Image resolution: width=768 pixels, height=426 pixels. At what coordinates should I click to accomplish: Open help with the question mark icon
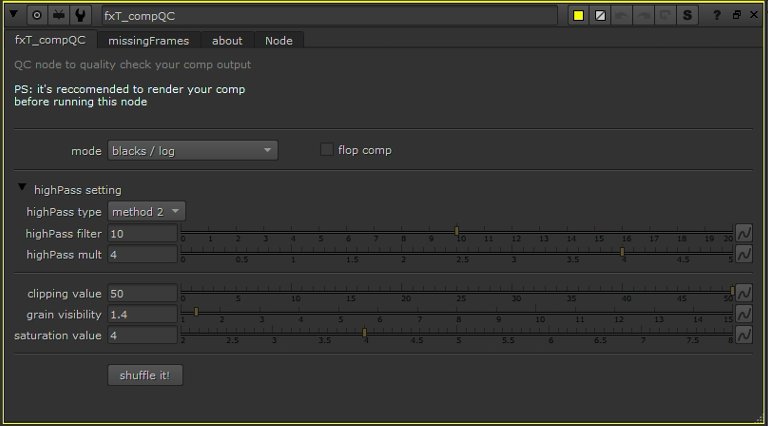pyautogui.click(x=717, y=16)
